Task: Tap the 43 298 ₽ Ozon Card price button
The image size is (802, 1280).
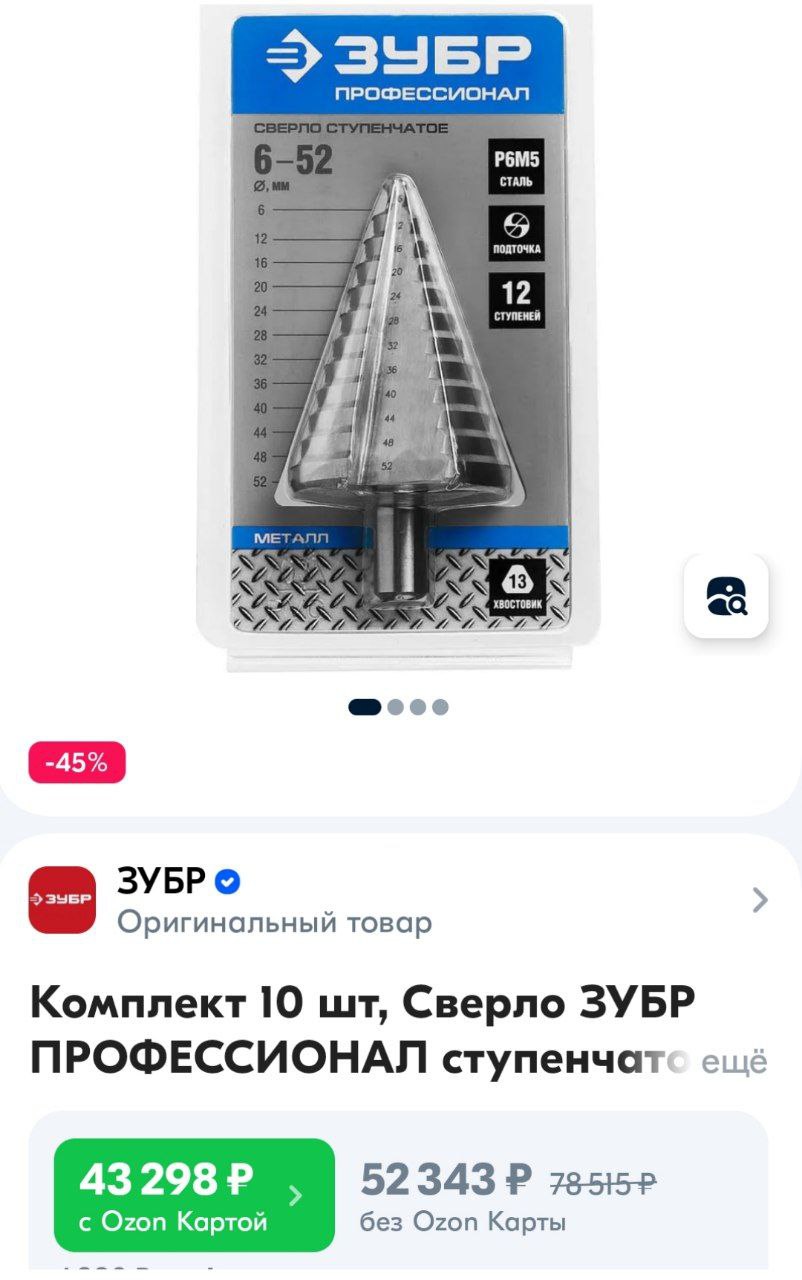Action: (194, 1195)
